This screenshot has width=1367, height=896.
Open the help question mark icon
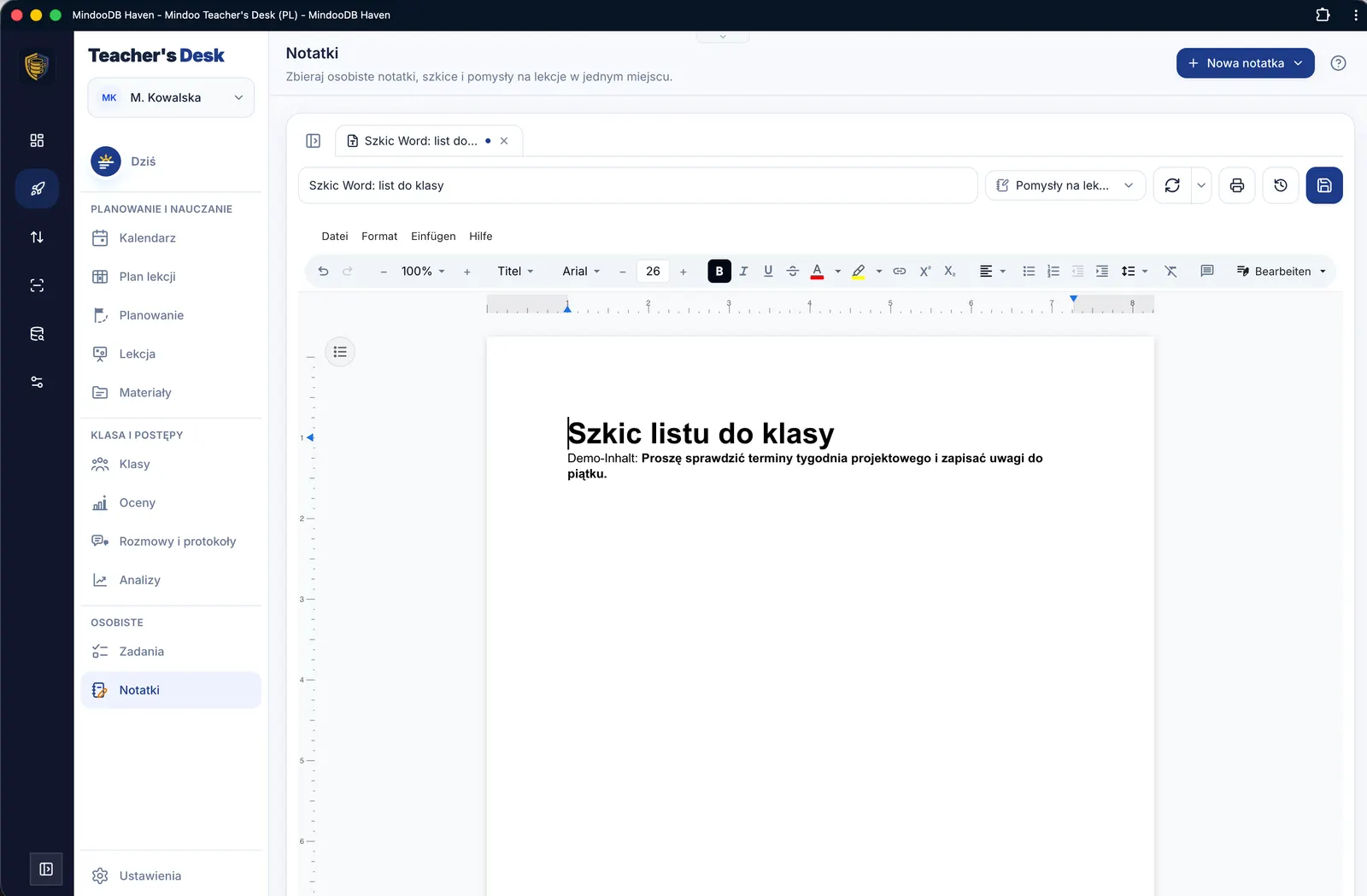tap(1339, 63)
